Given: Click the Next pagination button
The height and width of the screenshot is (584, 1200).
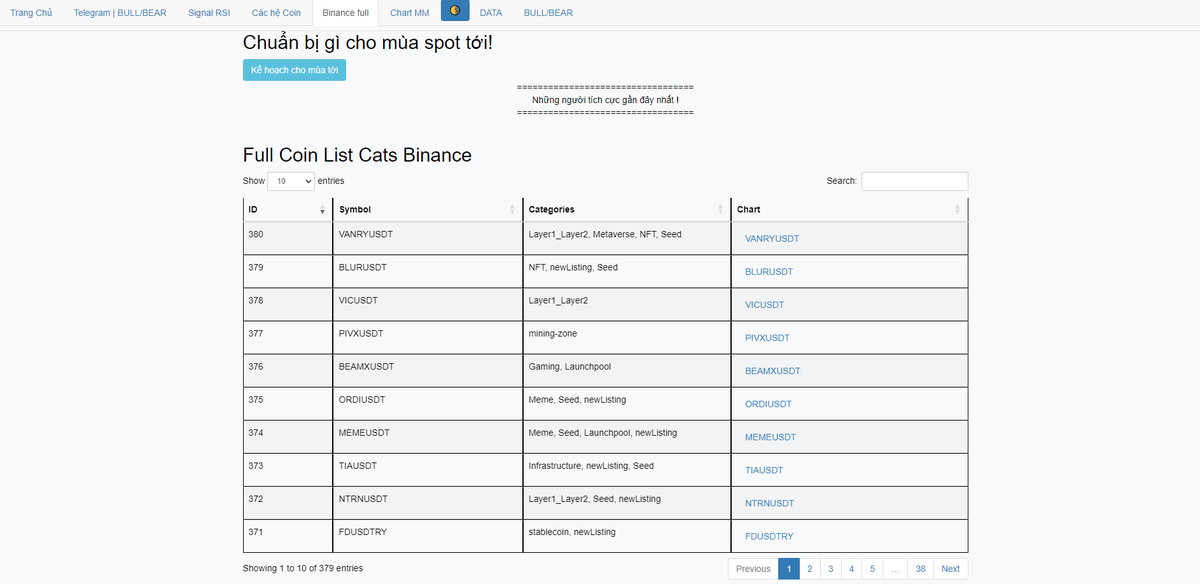Looking at the screenshot, I should point(950,569).
